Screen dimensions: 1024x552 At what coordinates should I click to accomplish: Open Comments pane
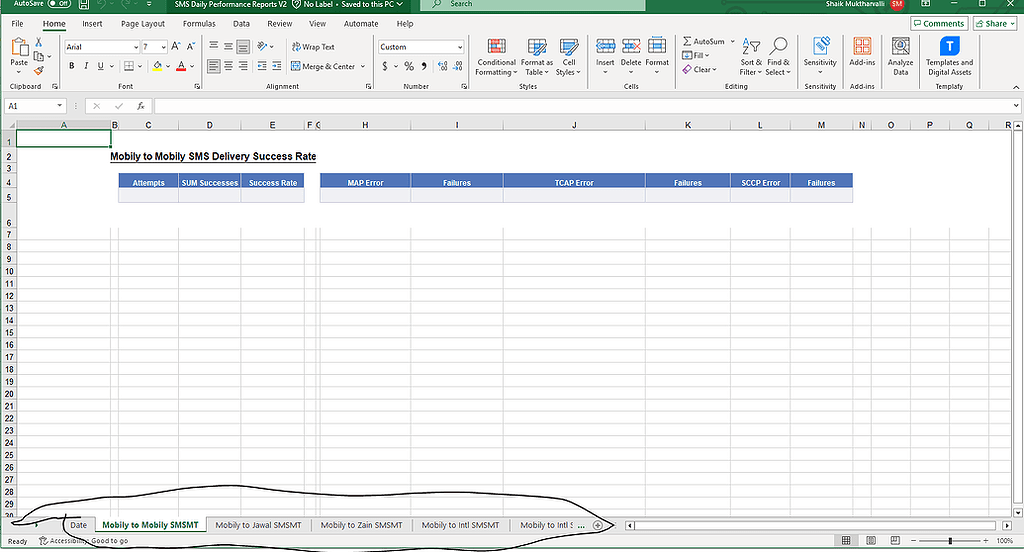(939, 24)
